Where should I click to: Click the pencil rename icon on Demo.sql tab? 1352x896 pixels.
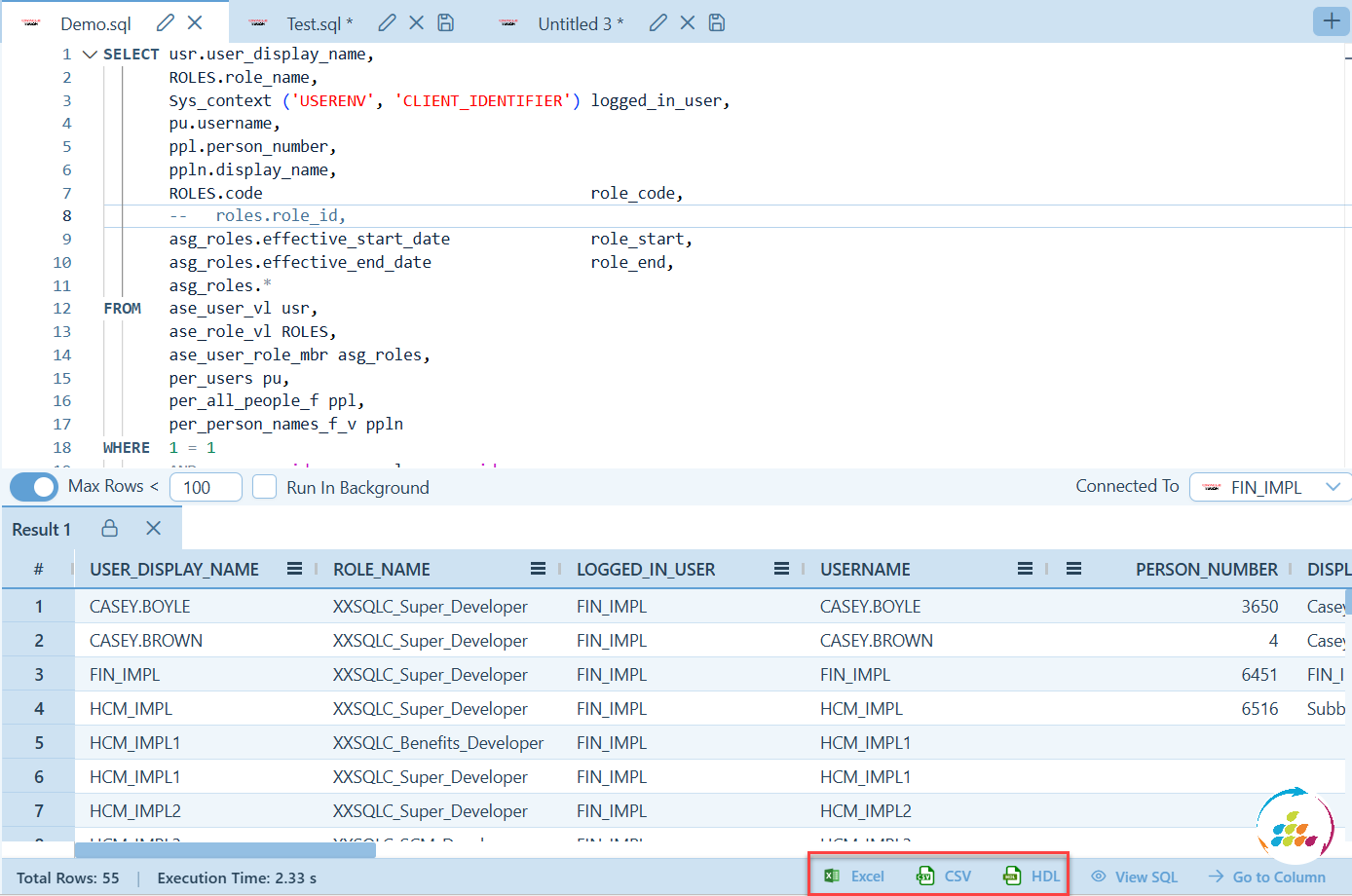point(166,22)
